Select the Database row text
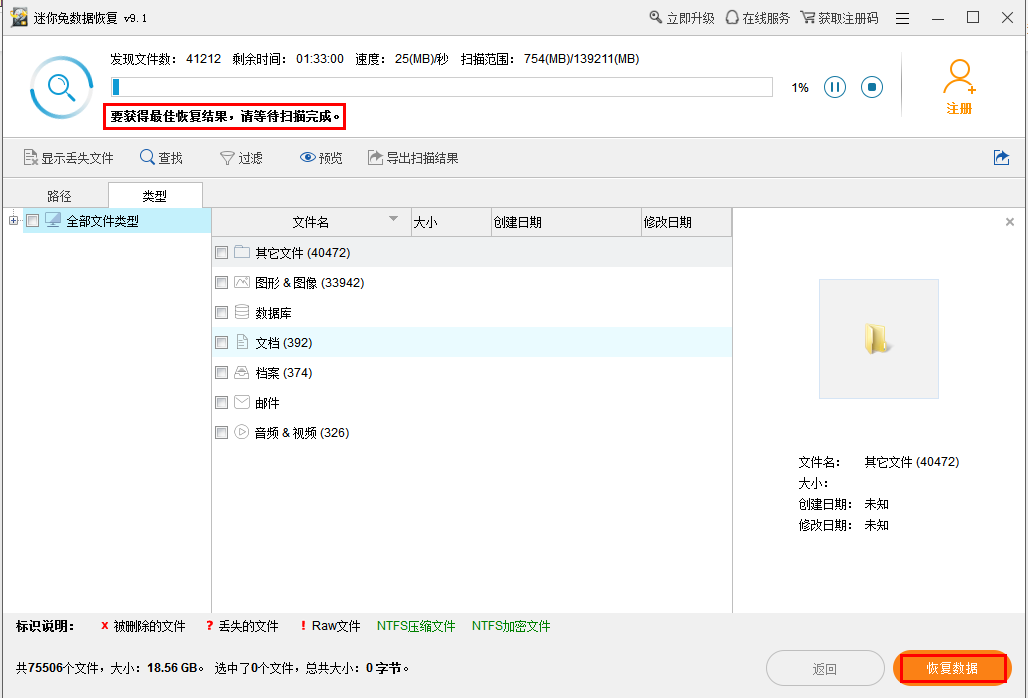 [273, 313]
